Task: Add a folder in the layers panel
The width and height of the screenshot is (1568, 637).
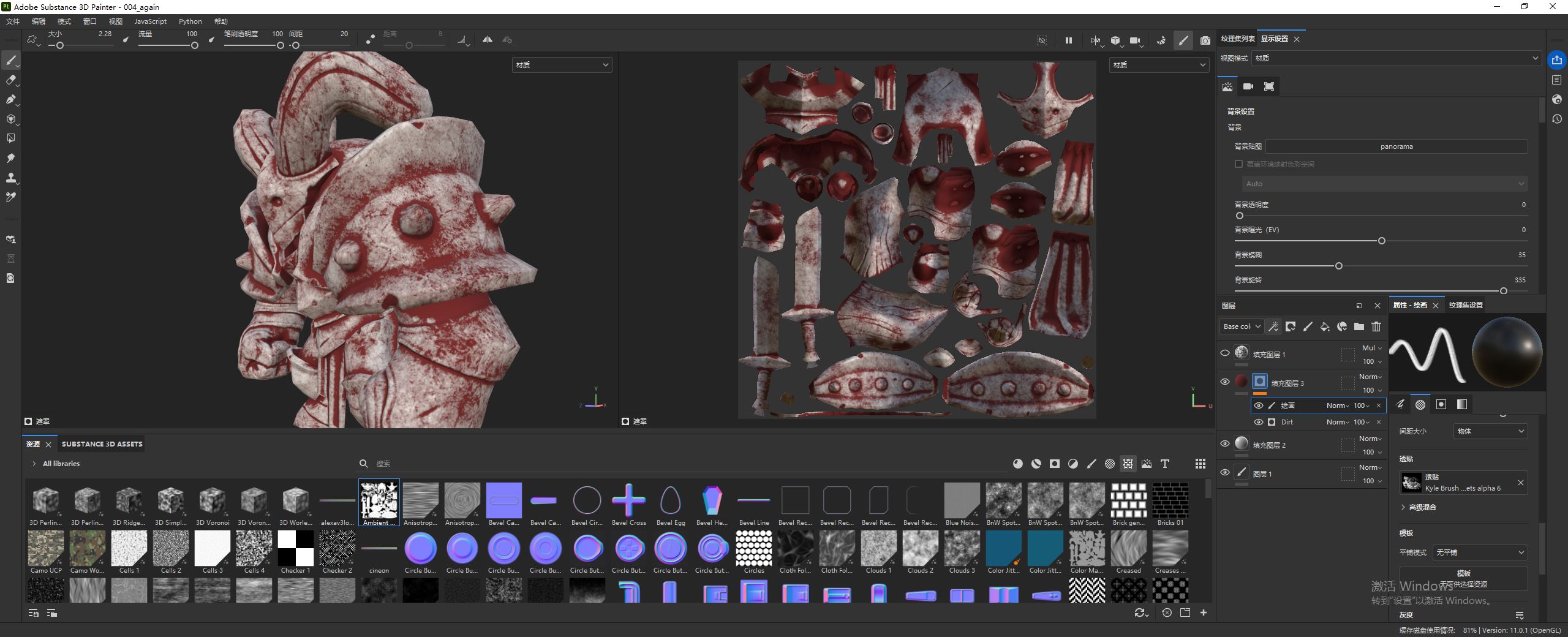Action: (1359, 326)
